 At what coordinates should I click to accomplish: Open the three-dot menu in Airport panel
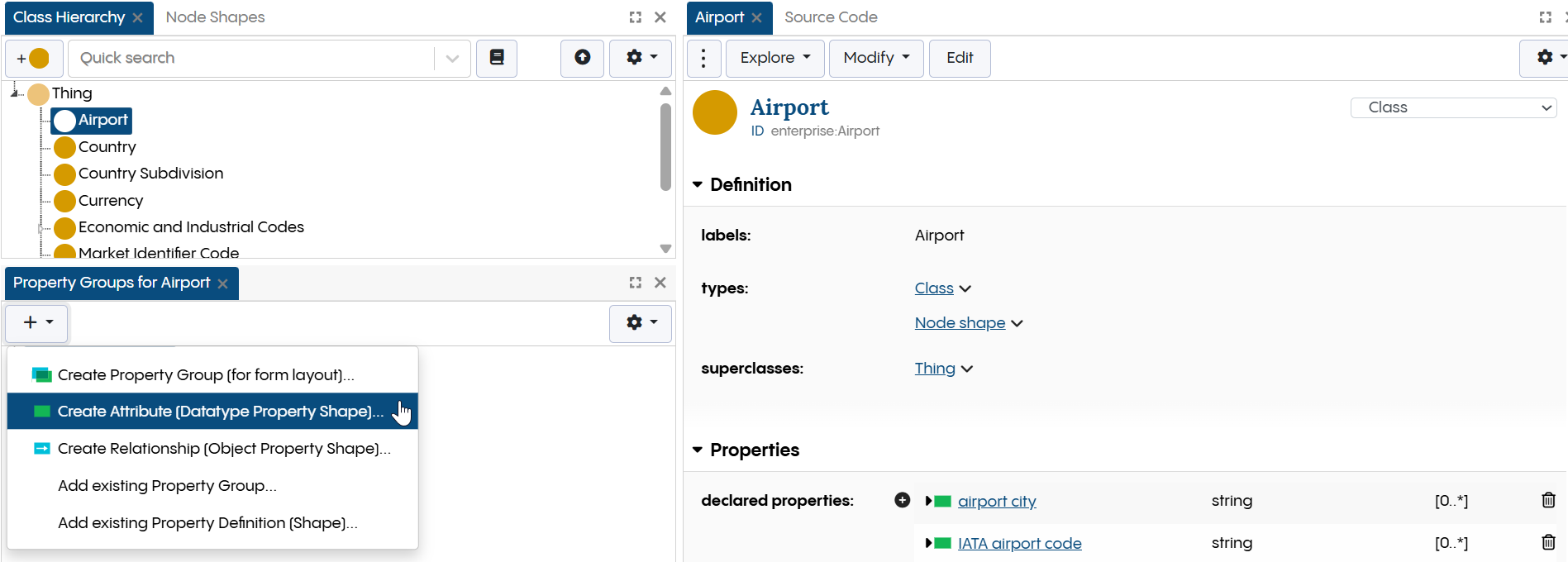click(703, 58)
